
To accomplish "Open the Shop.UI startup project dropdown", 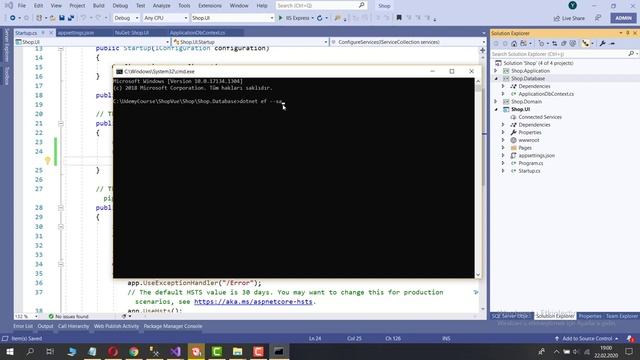I will point(232,18).
